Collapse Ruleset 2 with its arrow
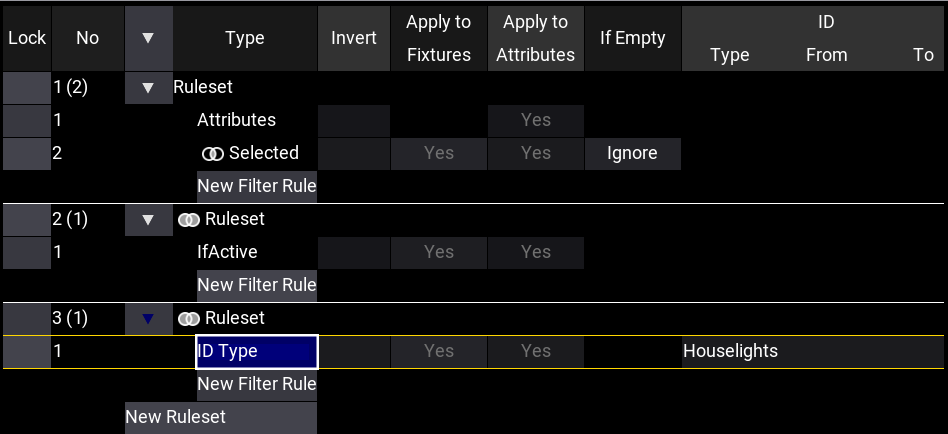The height and width of the screenshot is (434, 948). [149, 219]
